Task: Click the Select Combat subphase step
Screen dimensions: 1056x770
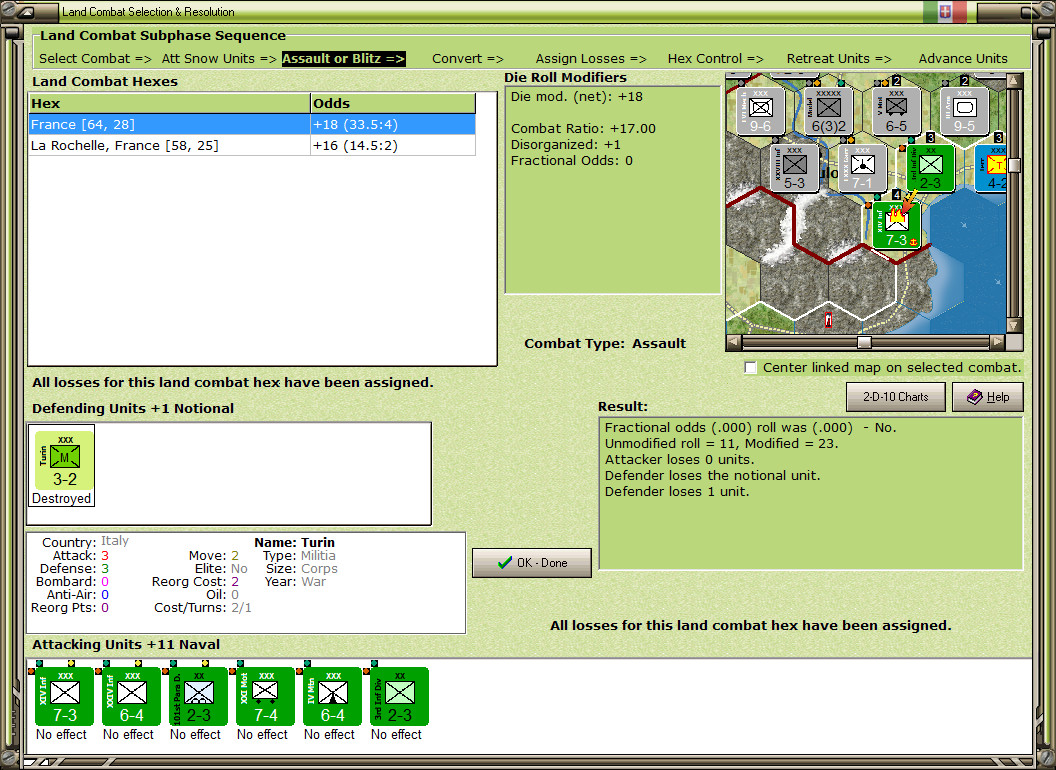Action: (x=96, y=59)
